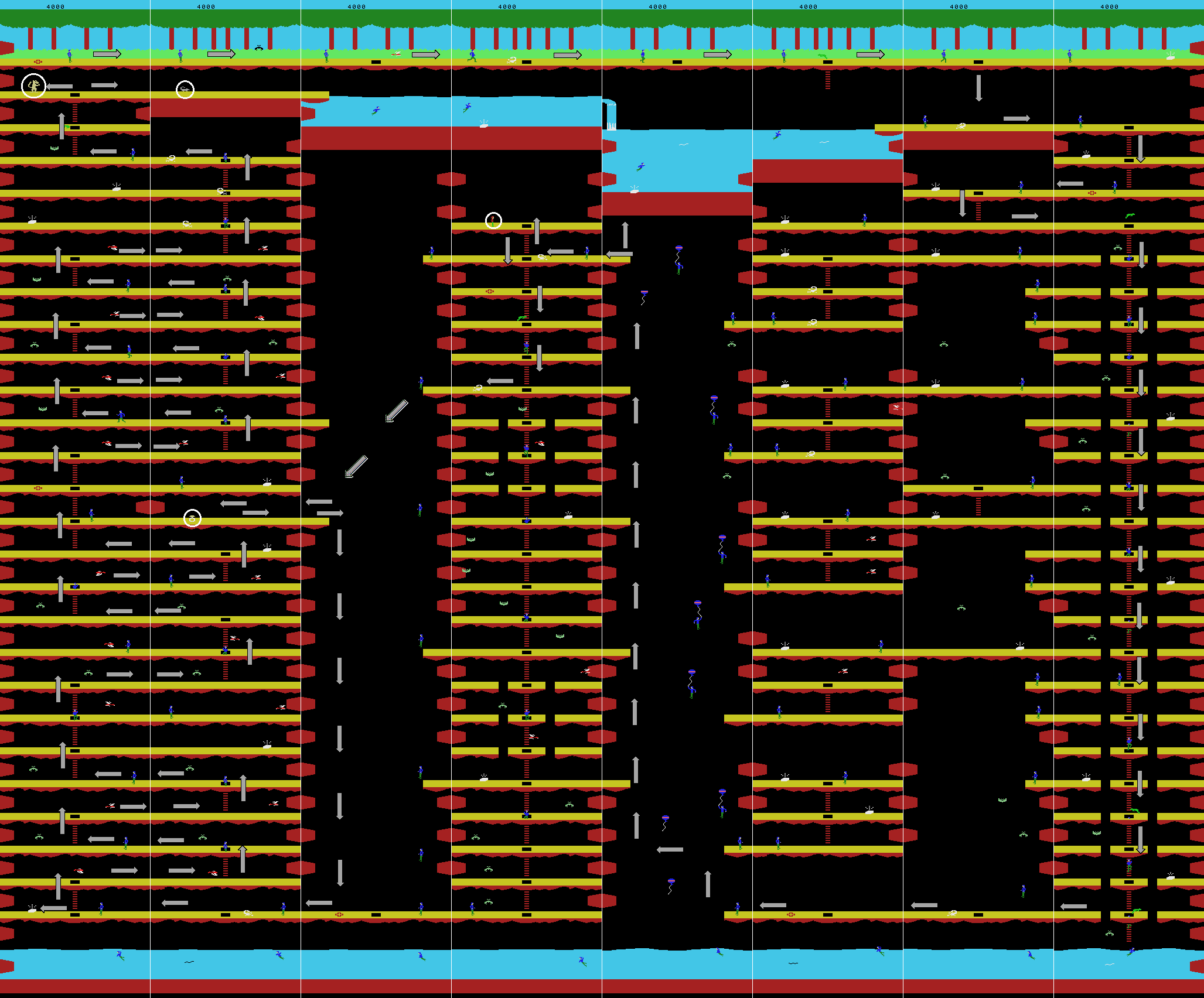
Task: Click the green frog above the rightmost ladder
Action: point(1130,216)
